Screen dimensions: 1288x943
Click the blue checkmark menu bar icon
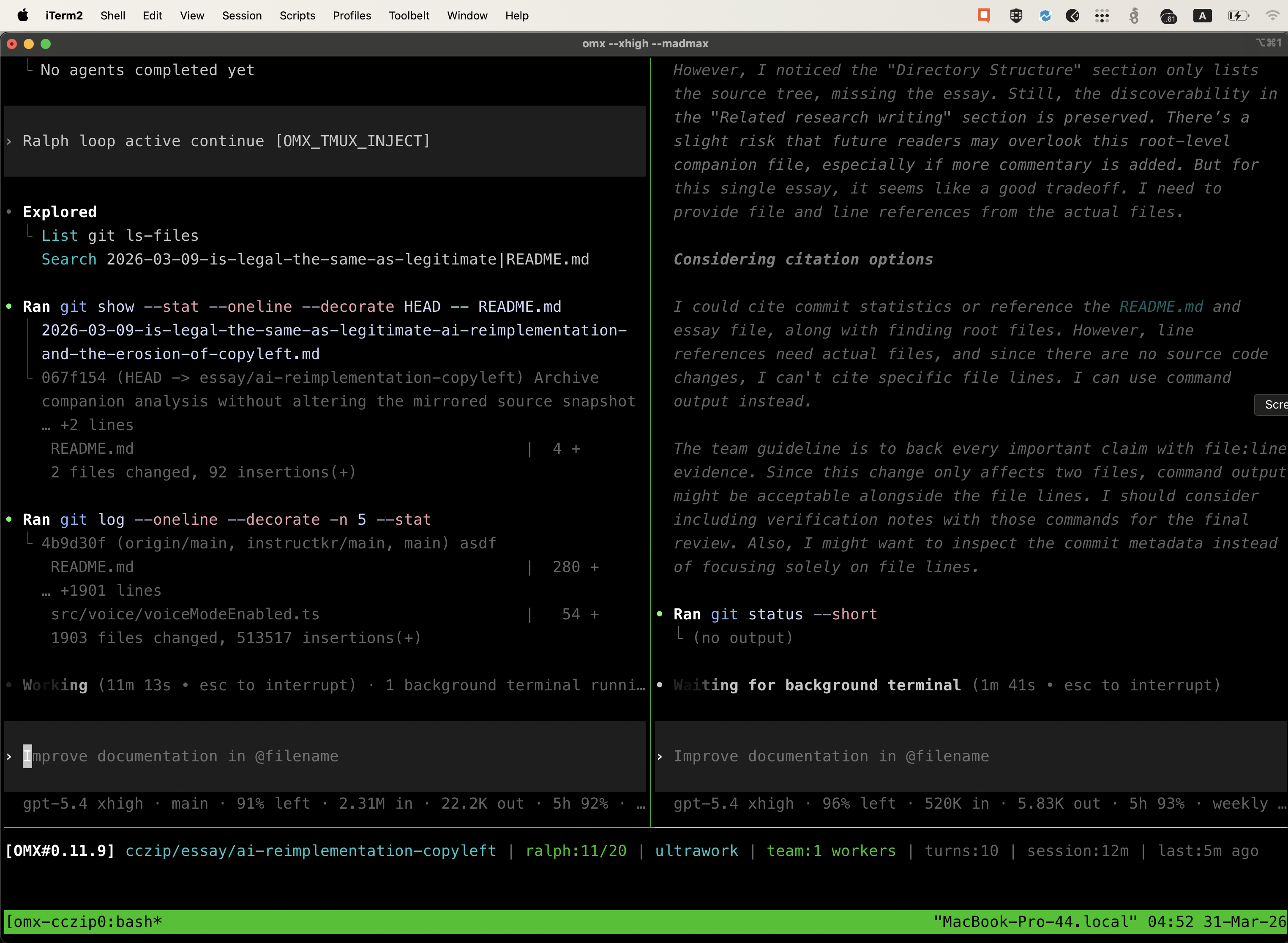point(1045,15)
